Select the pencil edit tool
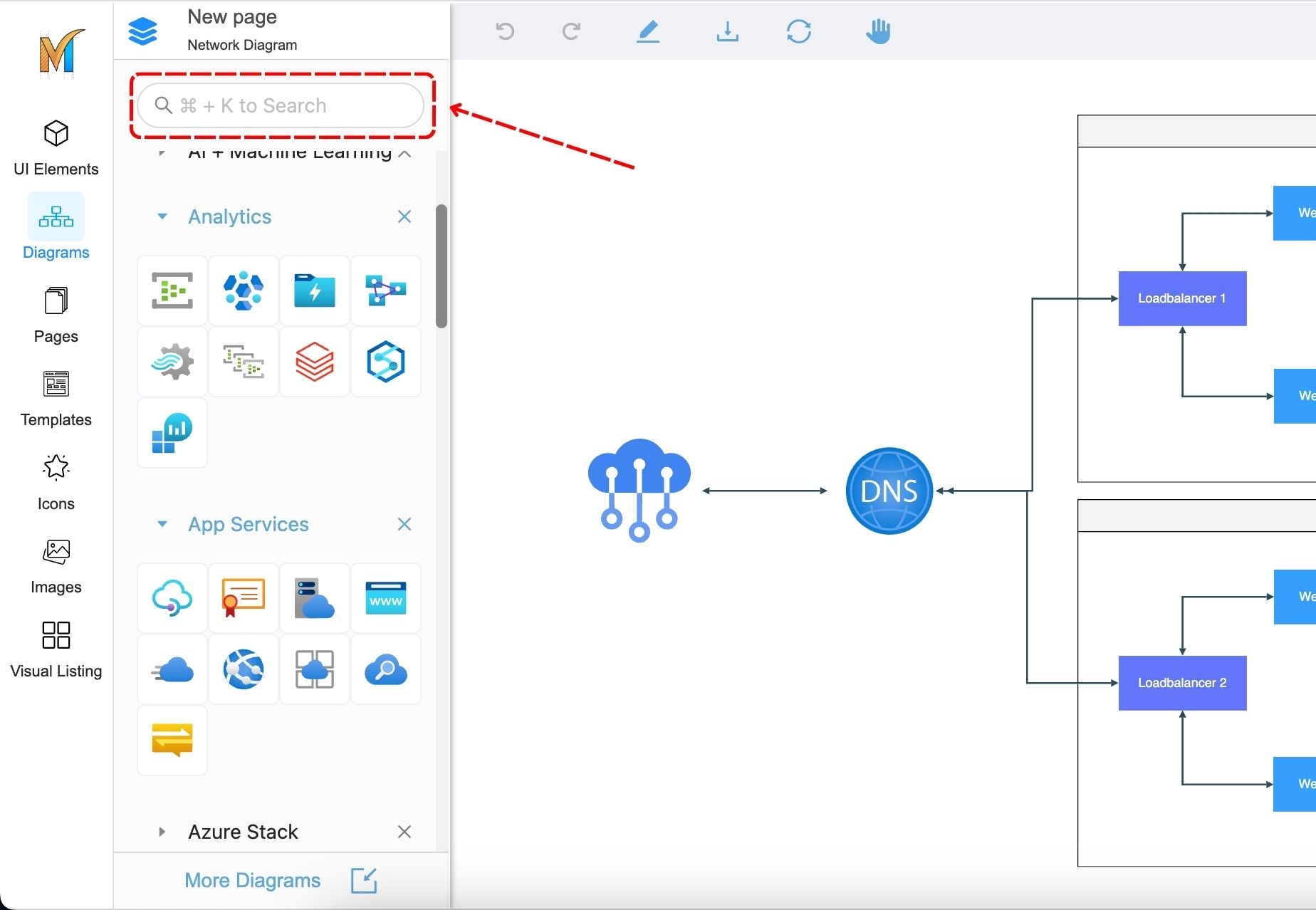 click(x=647, y=31)
